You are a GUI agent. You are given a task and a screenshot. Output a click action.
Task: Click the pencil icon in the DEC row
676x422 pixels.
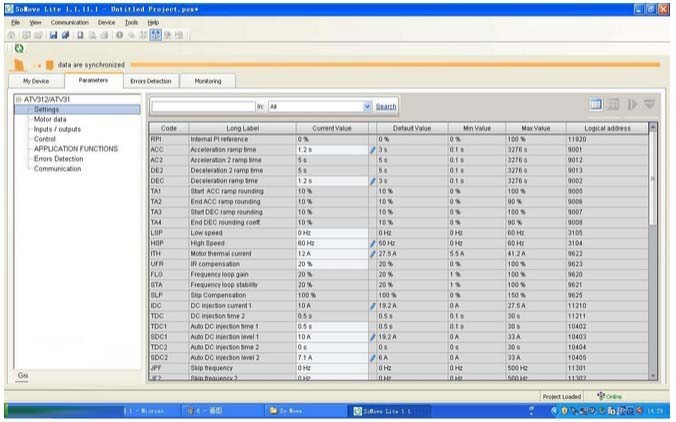coord(372,181)
